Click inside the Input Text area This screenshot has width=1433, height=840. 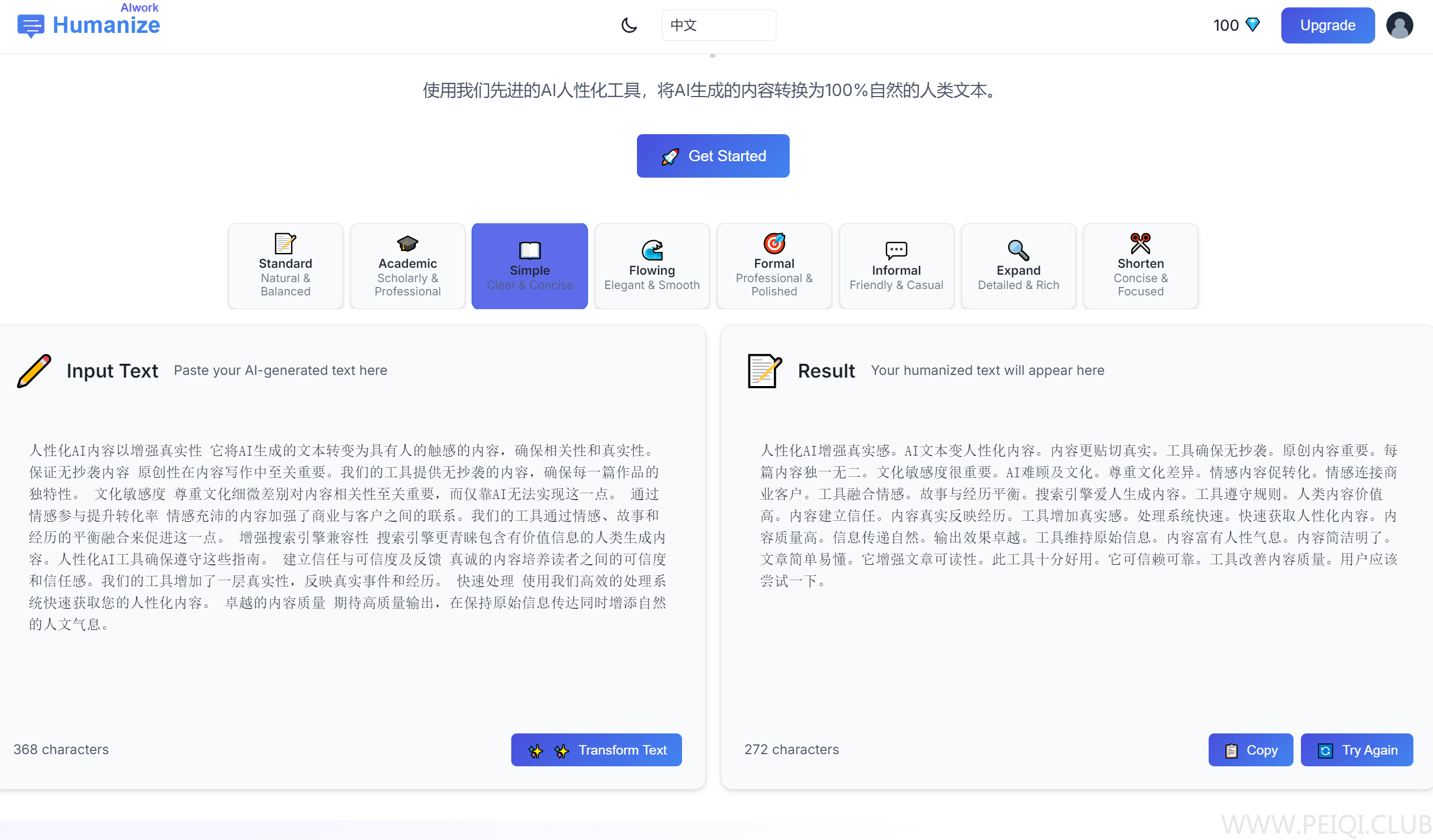click(348, 537)
